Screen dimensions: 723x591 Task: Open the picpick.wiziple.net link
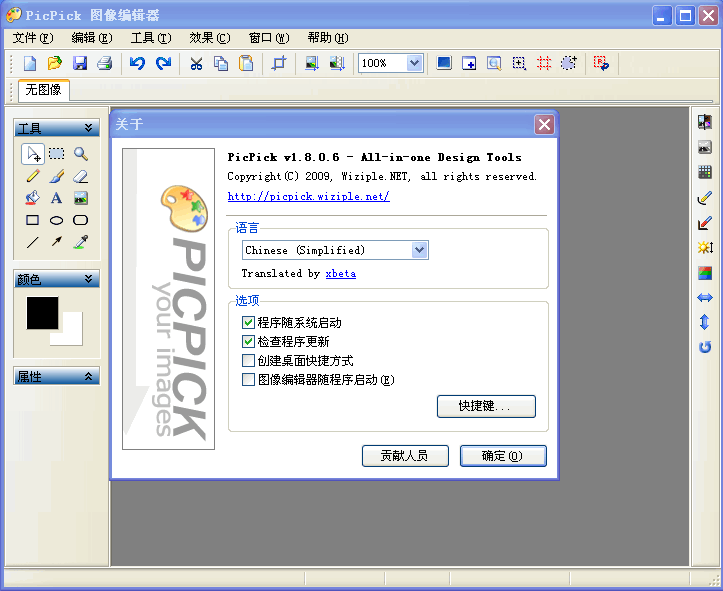coord(308,196)
